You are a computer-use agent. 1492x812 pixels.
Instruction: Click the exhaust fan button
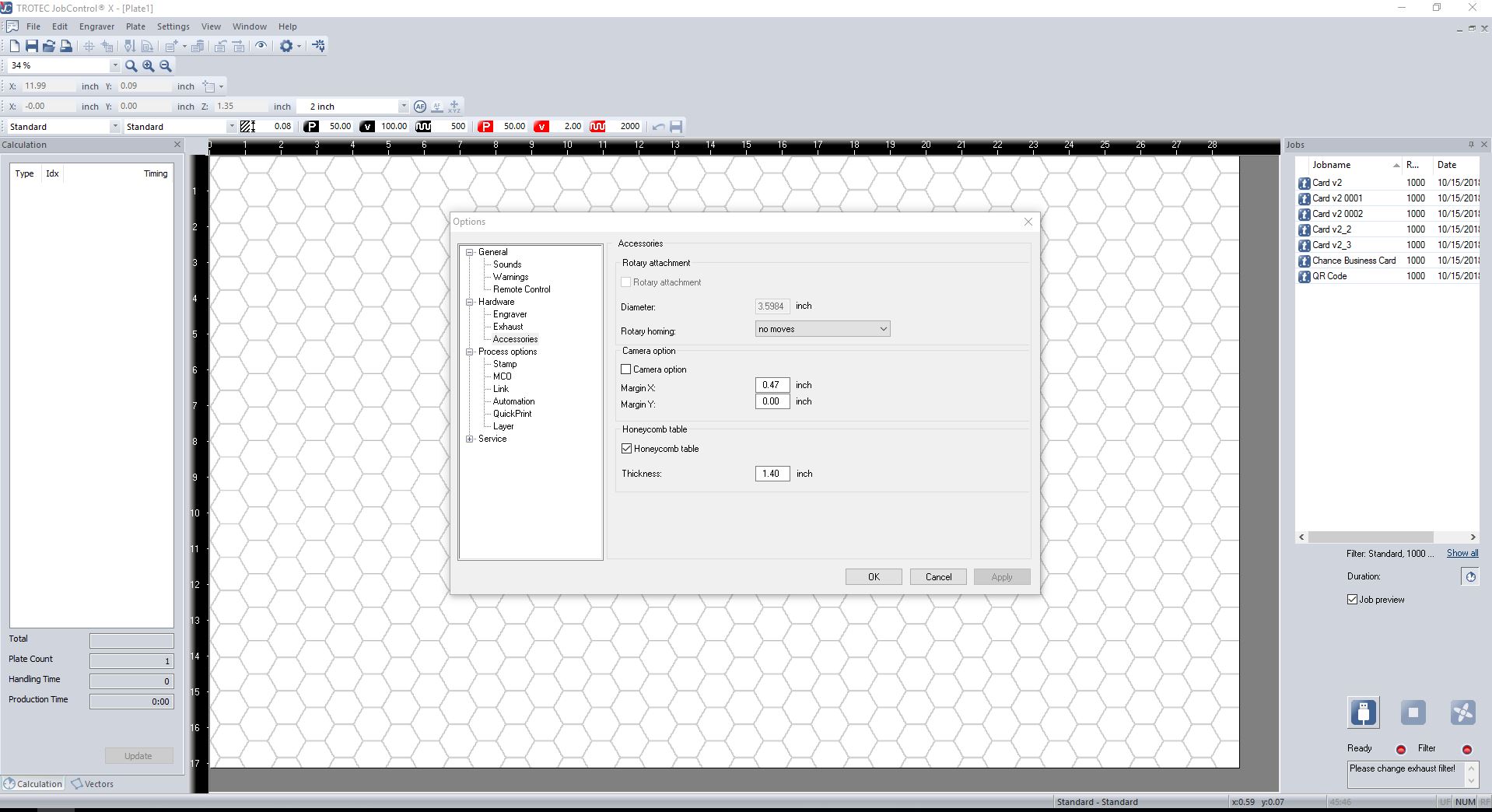(1462, 712)
